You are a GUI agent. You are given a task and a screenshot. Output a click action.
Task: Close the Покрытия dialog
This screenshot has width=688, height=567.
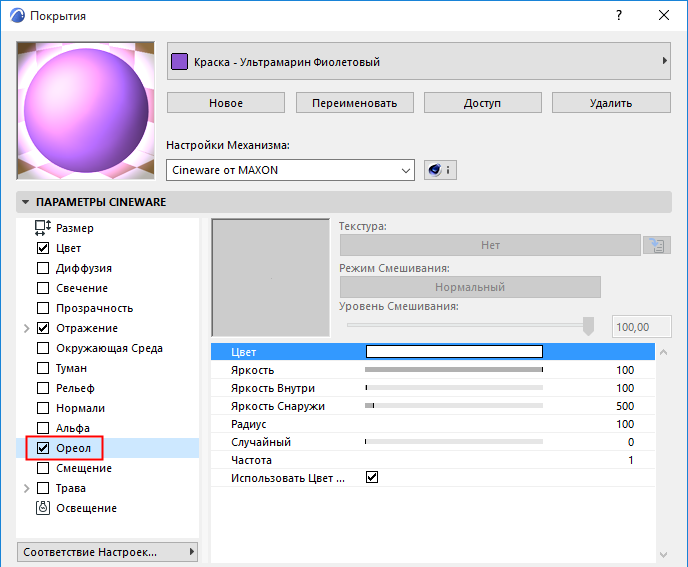coord(664,15)
